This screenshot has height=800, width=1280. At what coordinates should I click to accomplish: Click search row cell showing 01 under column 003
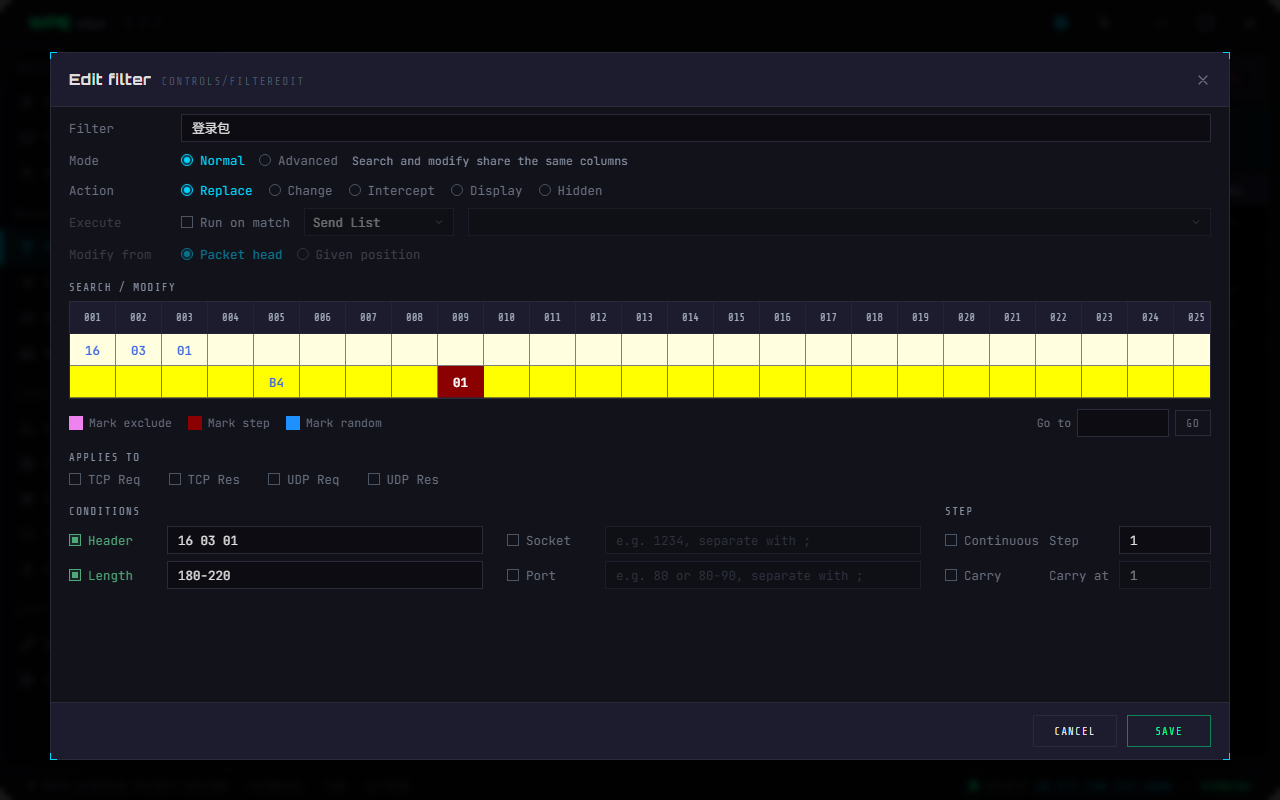(184, 350)
